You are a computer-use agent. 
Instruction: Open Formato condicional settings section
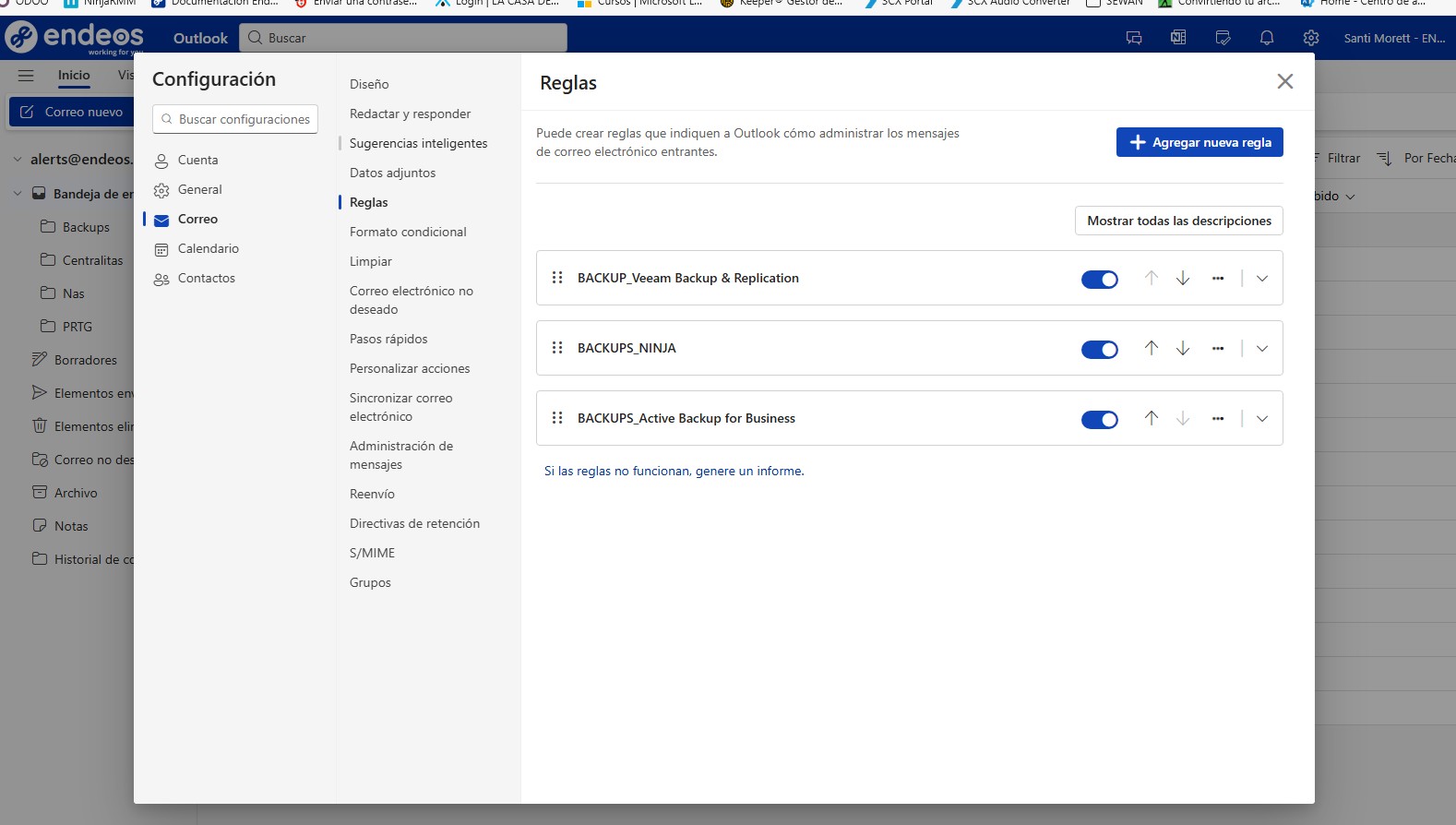pyautogui.click(x=408, y=232)
